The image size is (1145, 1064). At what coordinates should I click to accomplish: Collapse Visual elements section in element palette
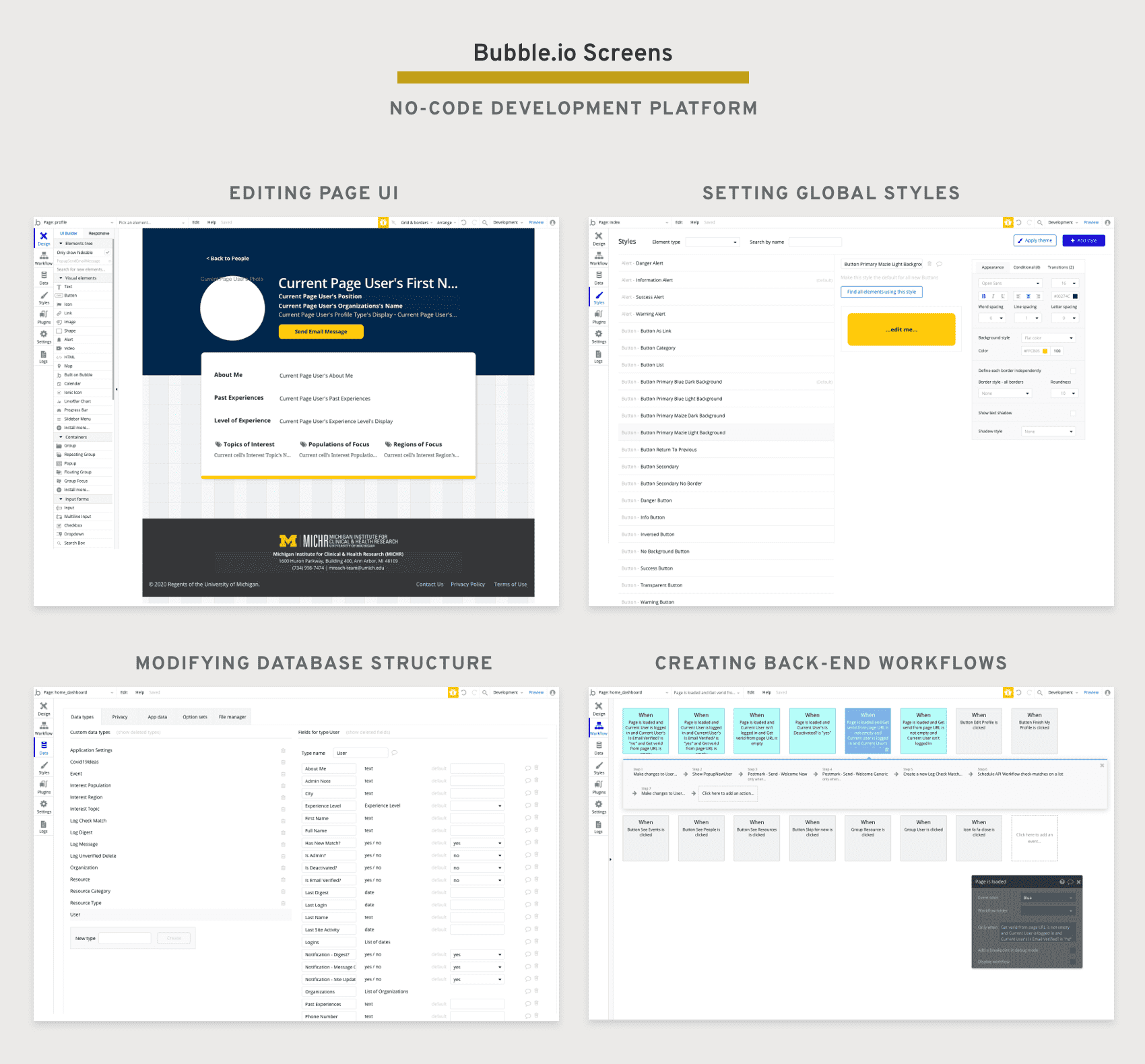pos(84,277)
